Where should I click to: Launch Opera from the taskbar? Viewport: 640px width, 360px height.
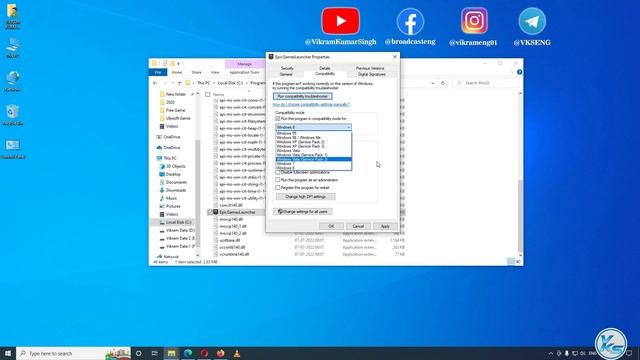204,353
